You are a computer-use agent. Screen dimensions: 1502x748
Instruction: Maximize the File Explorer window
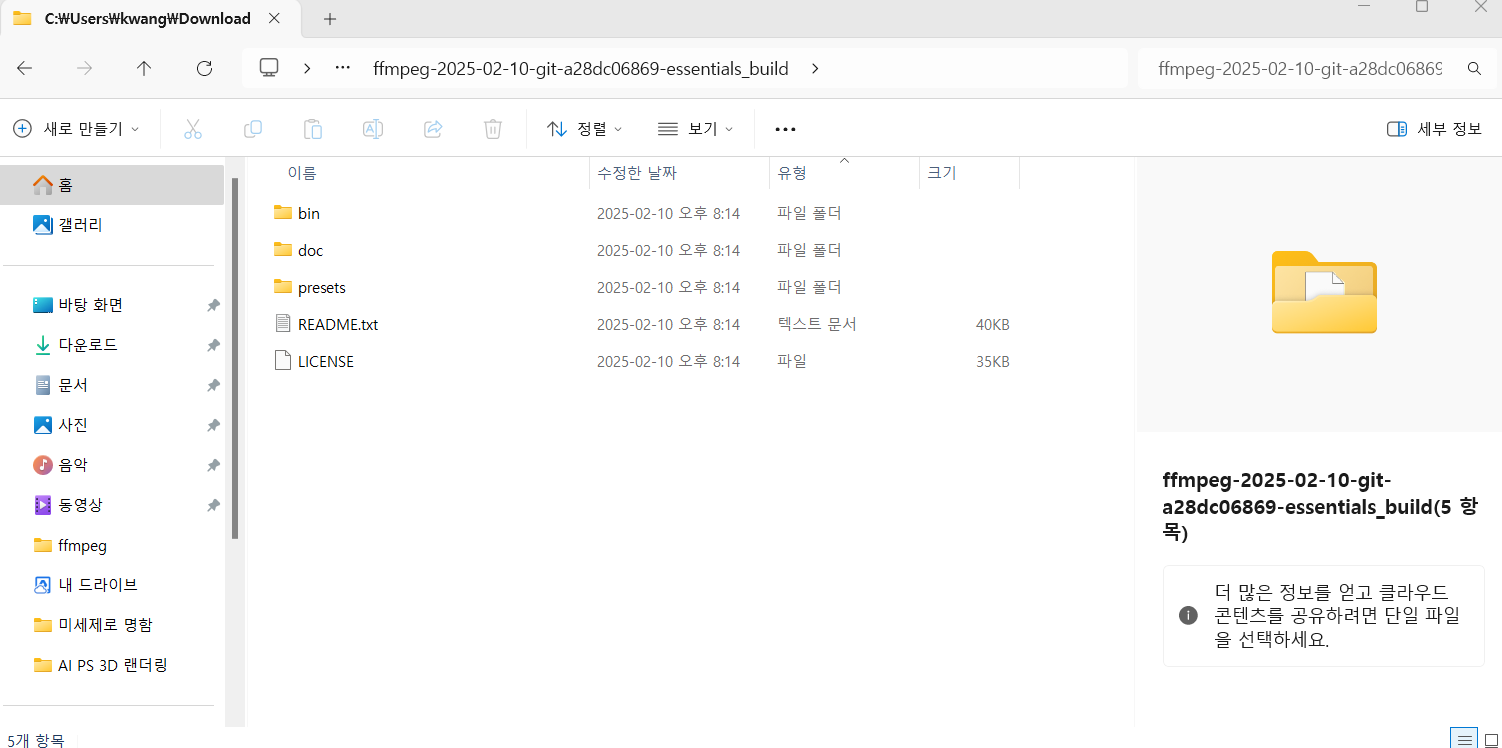[1421, 6]
